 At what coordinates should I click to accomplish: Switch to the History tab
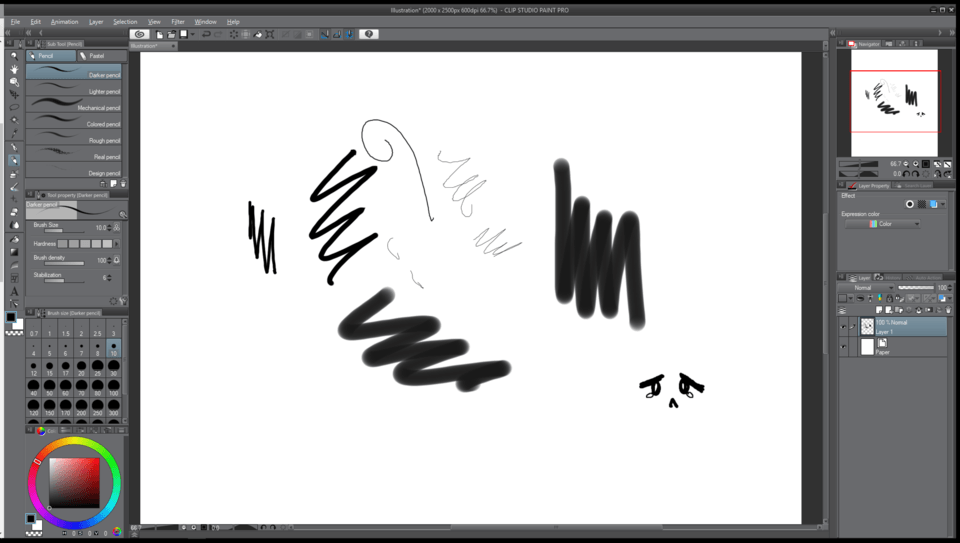888,277
